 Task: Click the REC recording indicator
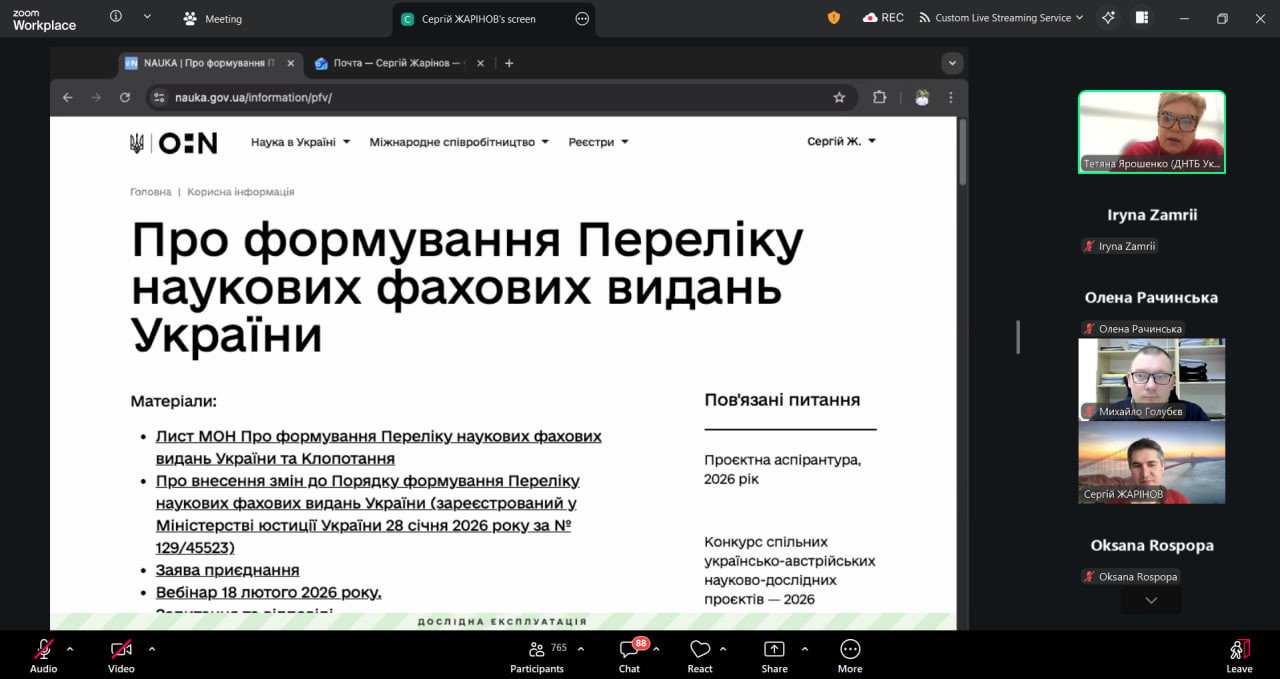pyautogui.click(x=883, y=18)
